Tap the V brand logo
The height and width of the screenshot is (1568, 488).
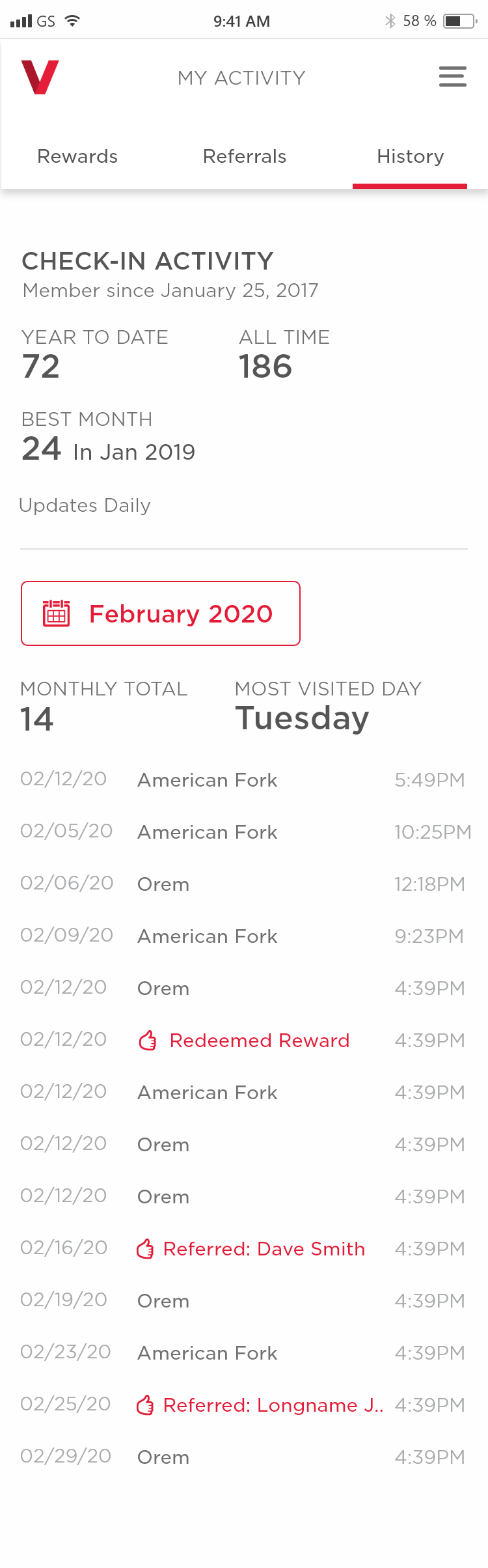(x=41, y=77)
